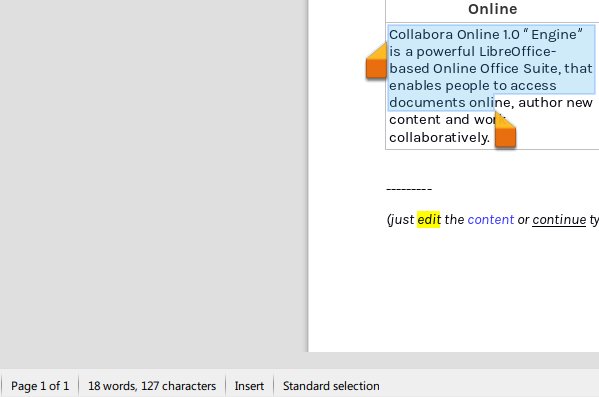Click the word 'collaboratively.' in the table
The image size is (599, 397).
pyautogui.click(x=439, y=137)
